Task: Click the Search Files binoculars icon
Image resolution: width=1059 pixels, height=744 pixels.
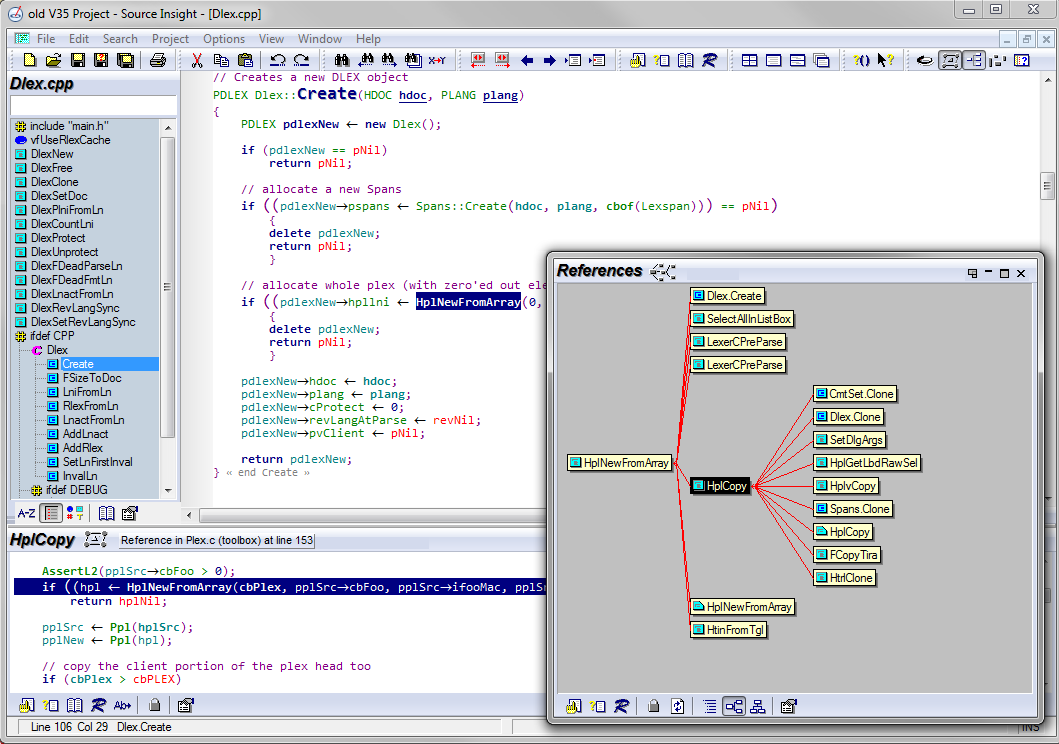Action: [413, 60]
